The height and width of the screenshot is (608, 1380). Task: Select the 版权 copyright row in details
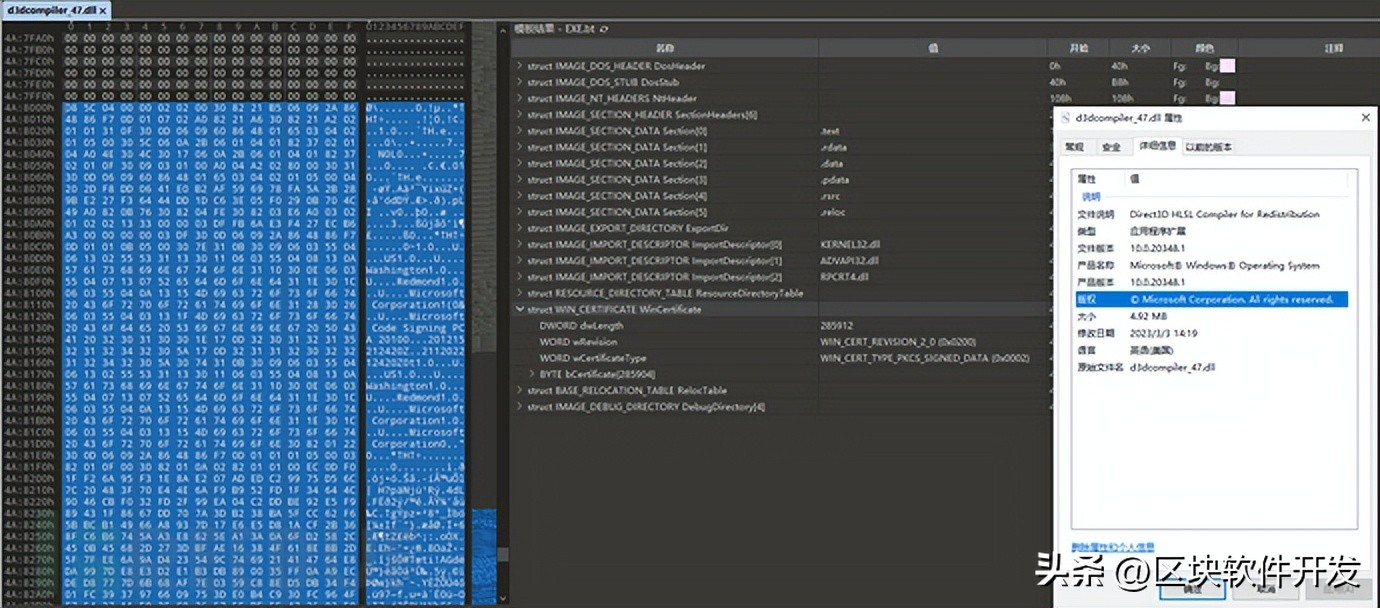[x=1209, y=299]
